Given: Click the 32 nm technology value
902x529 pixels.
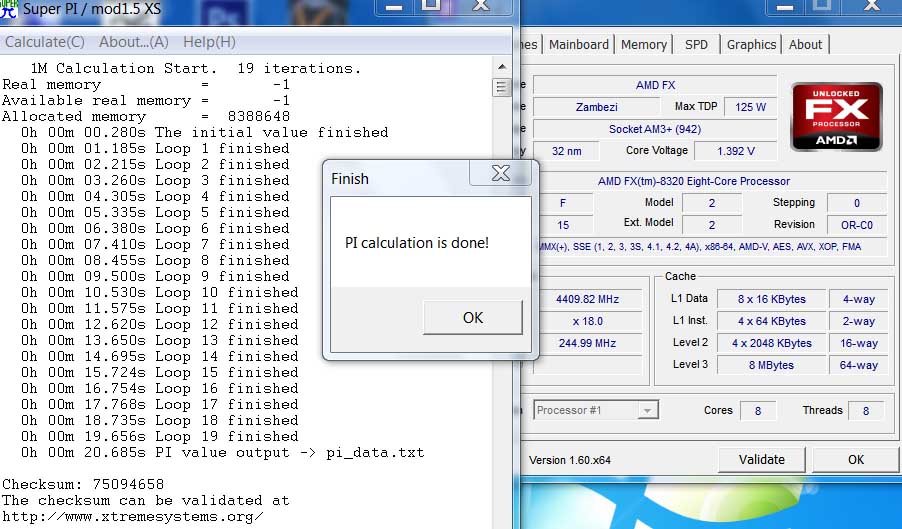Looking at the screenshot, I should [567, 151].
